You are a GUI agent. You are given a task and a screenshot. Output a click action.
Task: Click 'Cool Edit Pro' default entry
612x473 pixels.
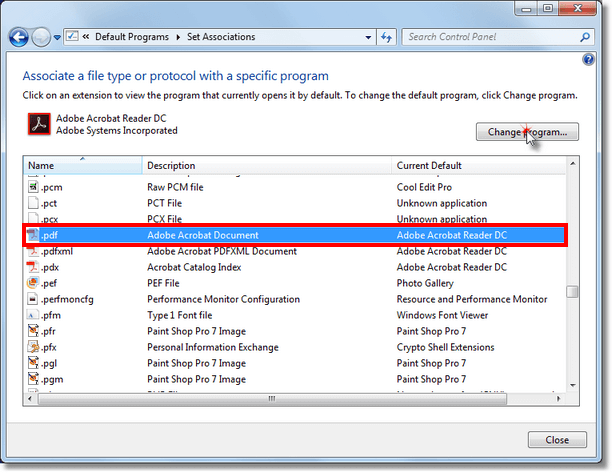click(424, 187)
